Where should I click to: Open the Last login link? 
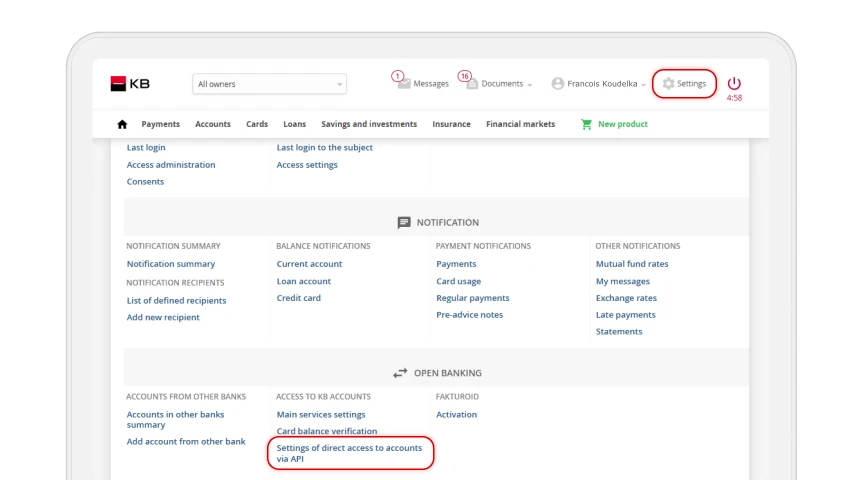[146, 147]
